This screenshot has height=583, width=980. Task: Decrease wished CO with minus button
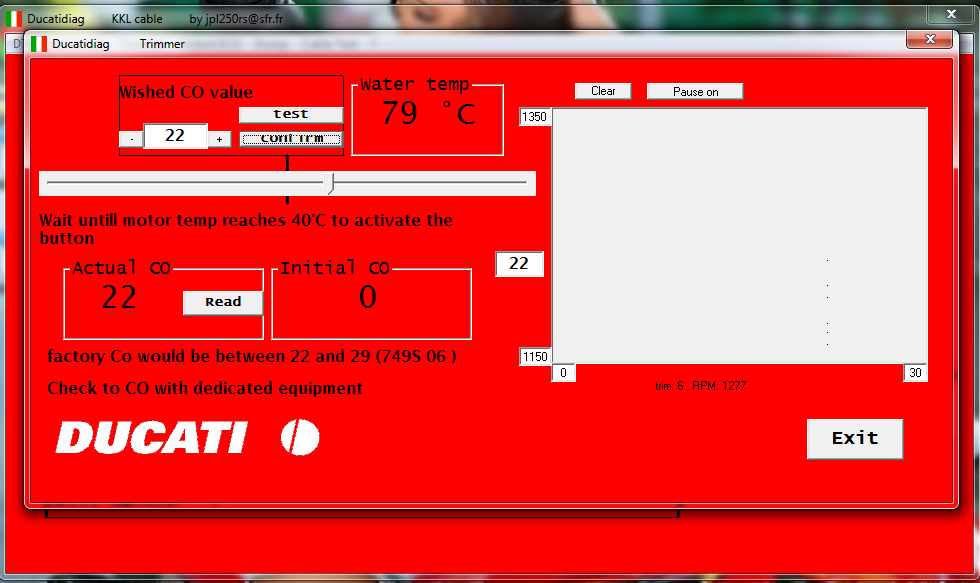tap(131, 139)
